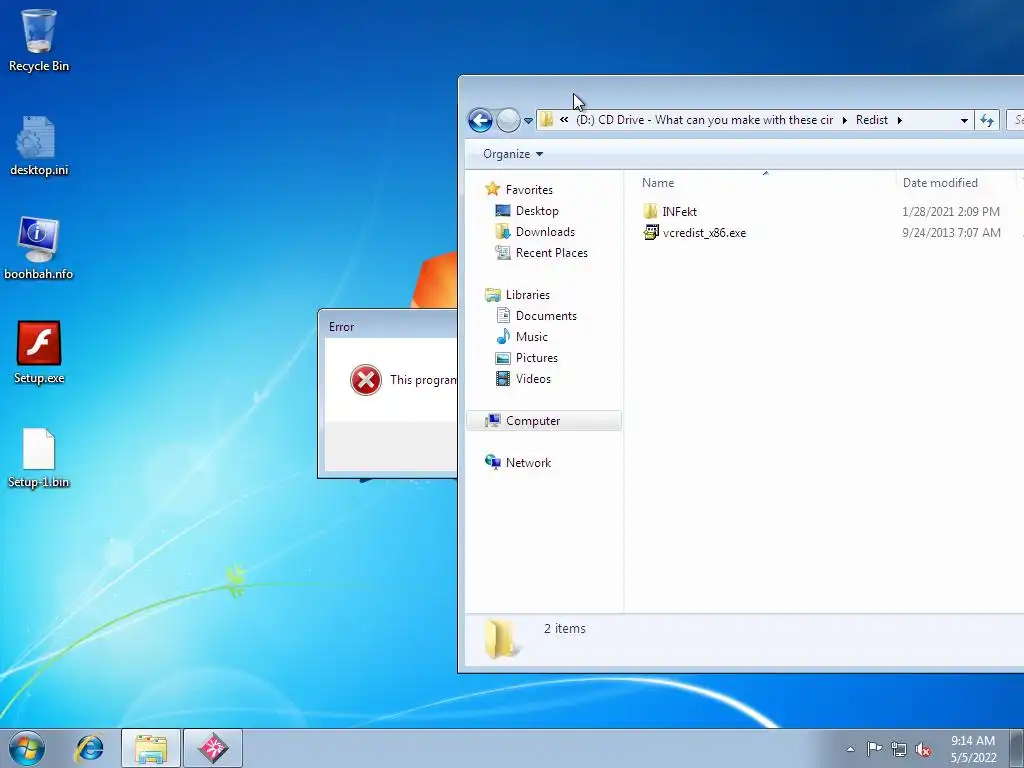Image resolution: width=1024 pixels, height=768 pixels.
Task: Click the Error dialog title bar
Action: click(388, 327)
